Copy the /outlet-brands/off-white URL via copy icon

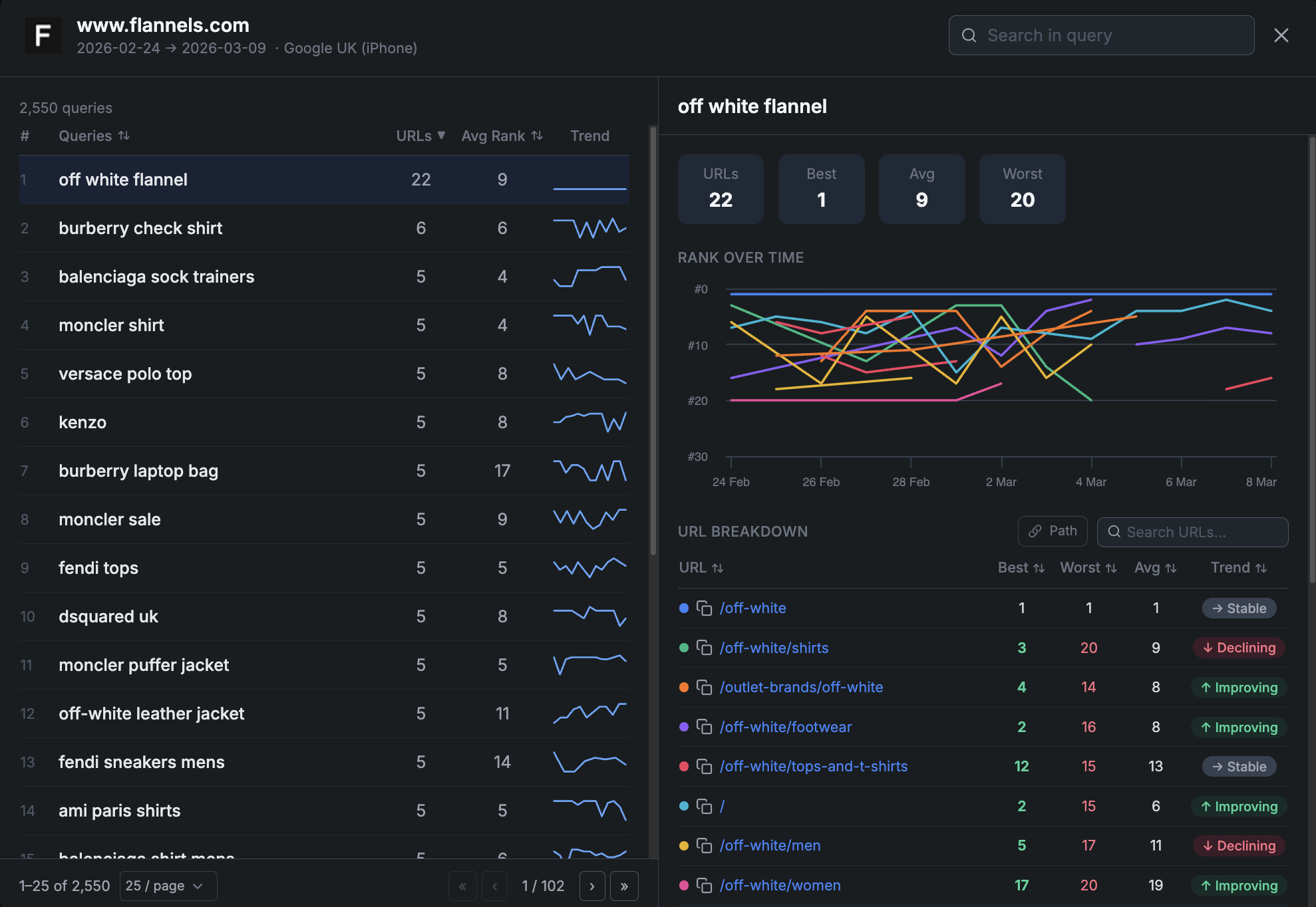point(704,687)
